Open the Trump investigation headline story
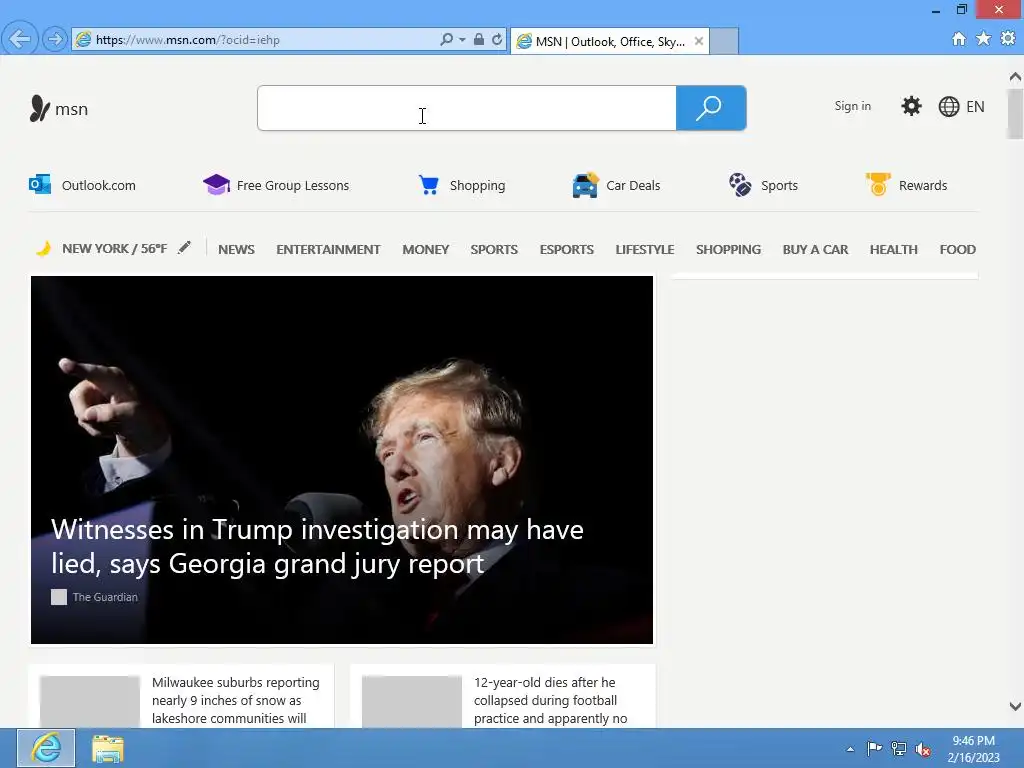This screenshot has height=768, width=1024. coord(317,546)
